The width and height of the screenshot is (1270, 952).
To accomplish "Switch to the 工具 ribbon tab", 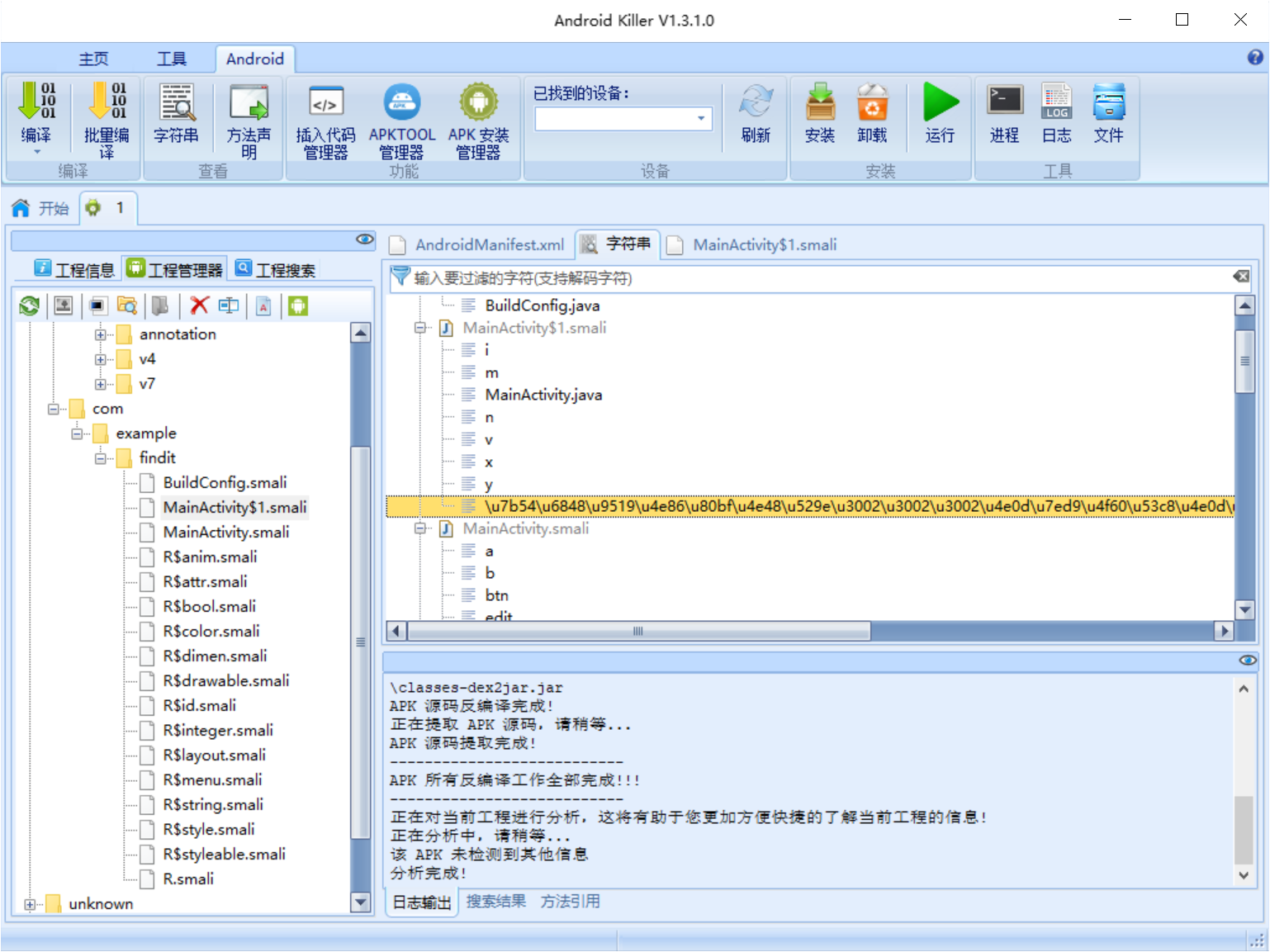I will pos(172,59).
